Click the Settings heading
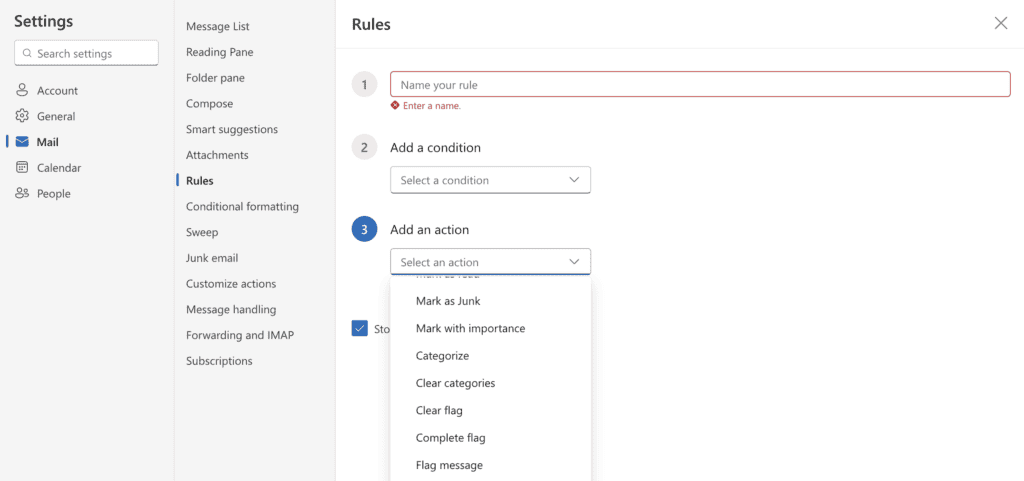 tap(44, 21)
